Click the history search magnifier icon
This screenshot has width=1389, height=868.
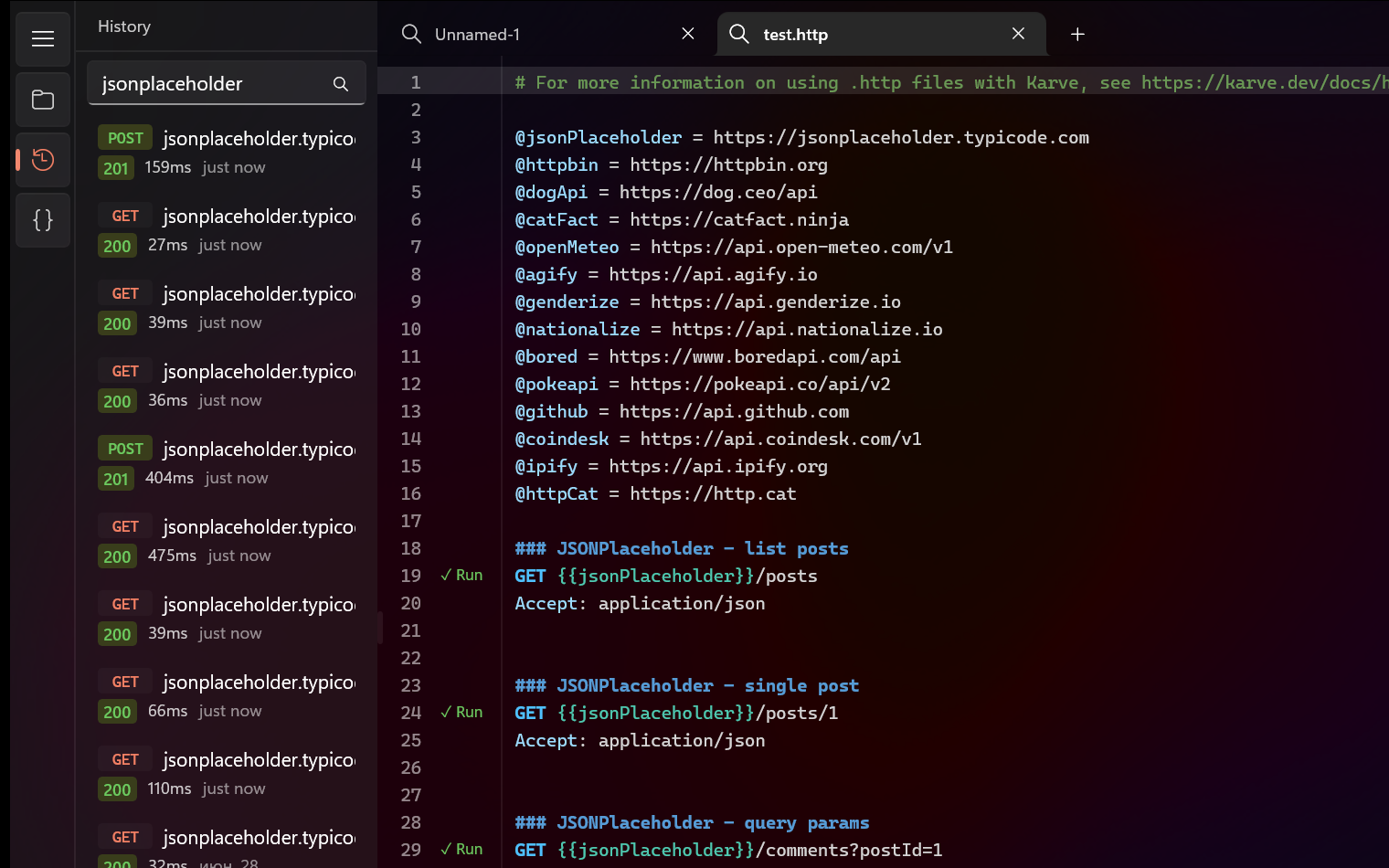pos(341,84)
